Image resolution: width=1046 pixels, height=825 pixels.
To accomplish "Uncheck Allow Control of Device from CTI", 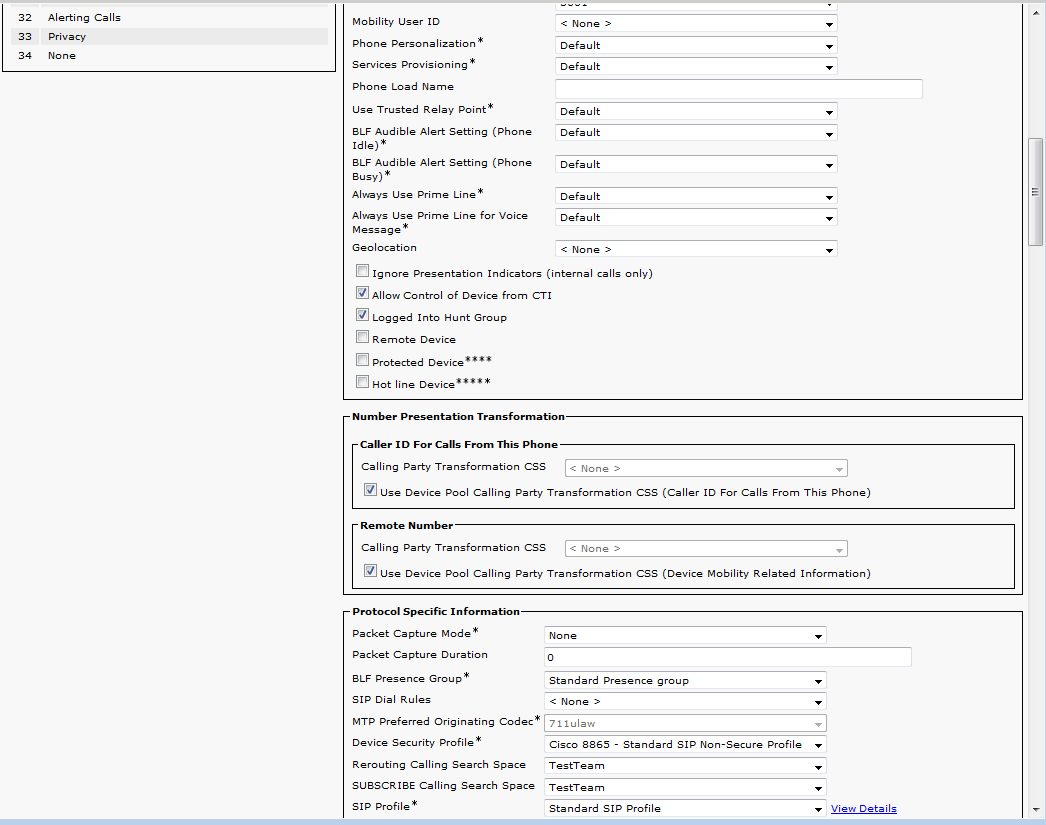I will 362,294.
